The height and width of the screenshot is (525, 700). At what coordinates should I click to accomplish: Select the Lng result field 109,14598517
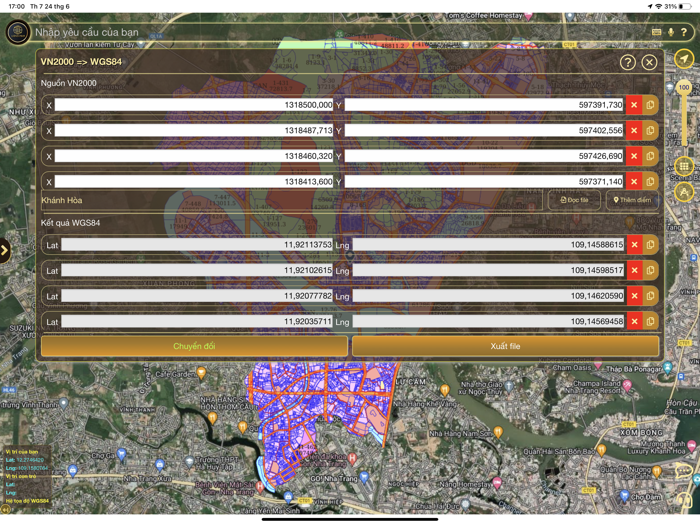[488, 270]
